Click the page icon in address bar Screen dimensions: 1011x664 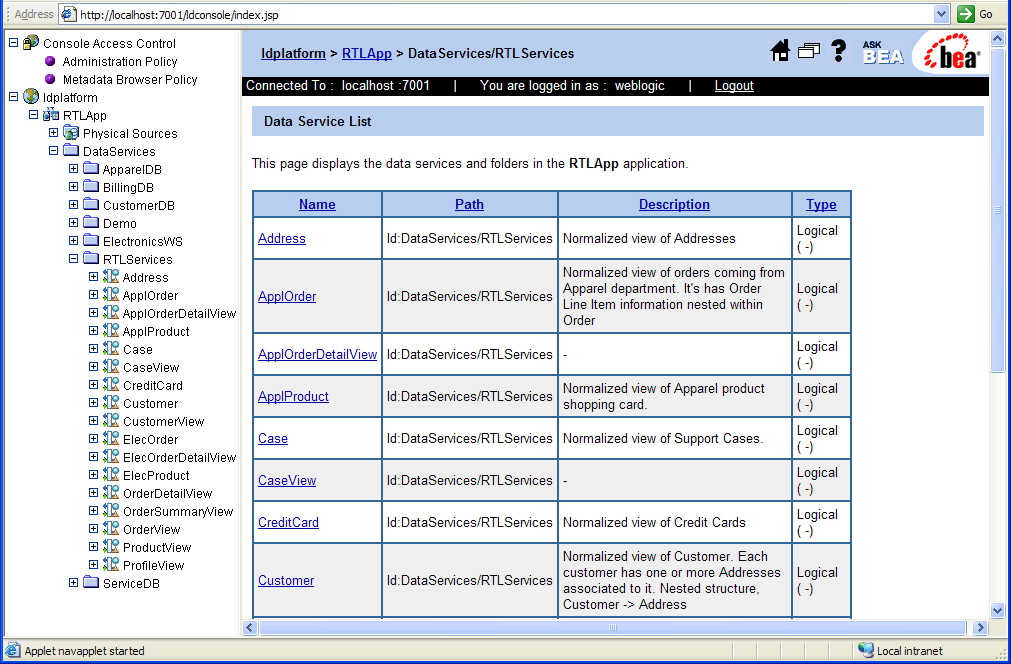click(x=68, y=14)
